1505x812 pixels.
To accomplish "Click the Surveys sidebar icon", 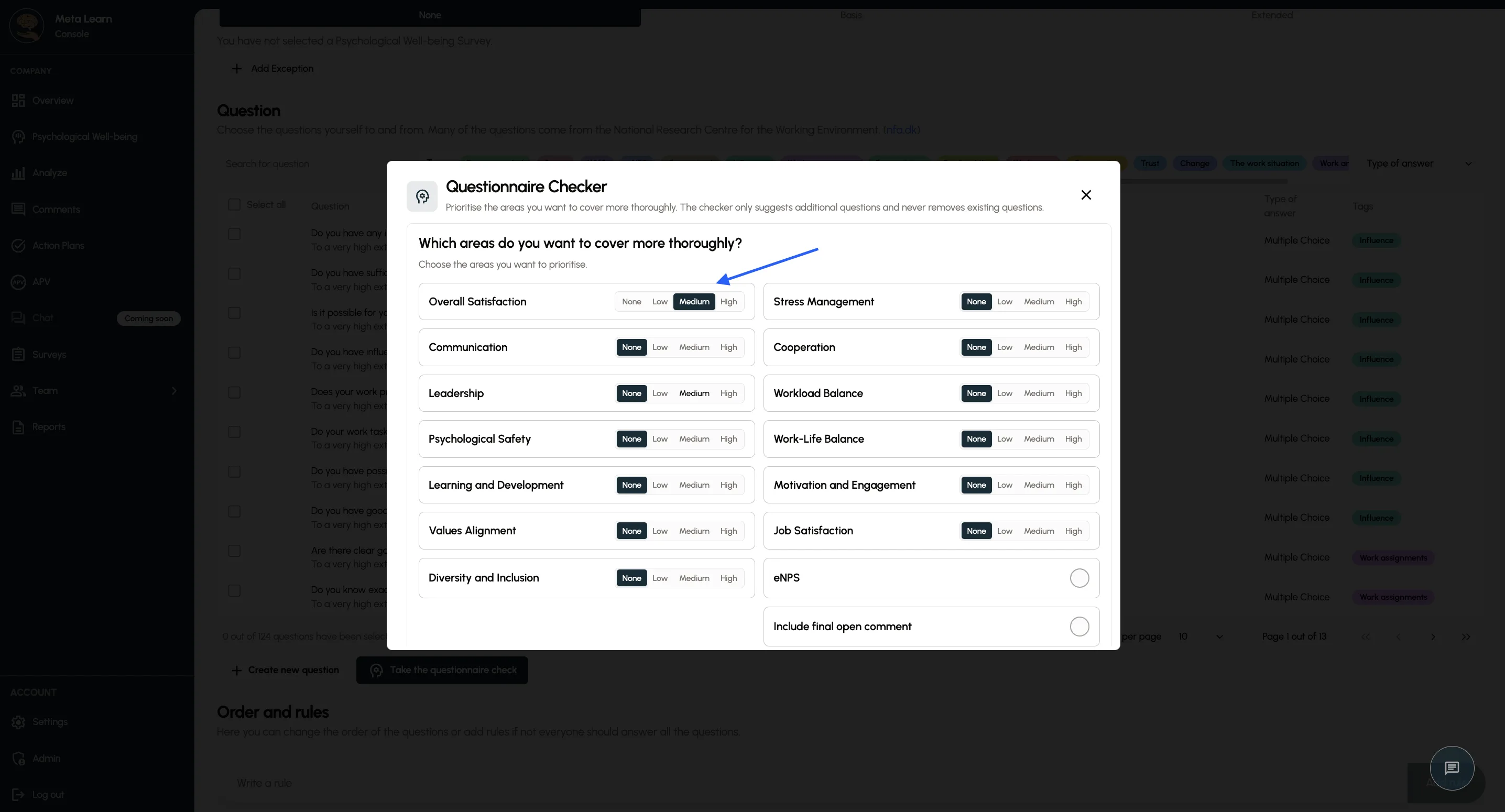I will point(18,355).
